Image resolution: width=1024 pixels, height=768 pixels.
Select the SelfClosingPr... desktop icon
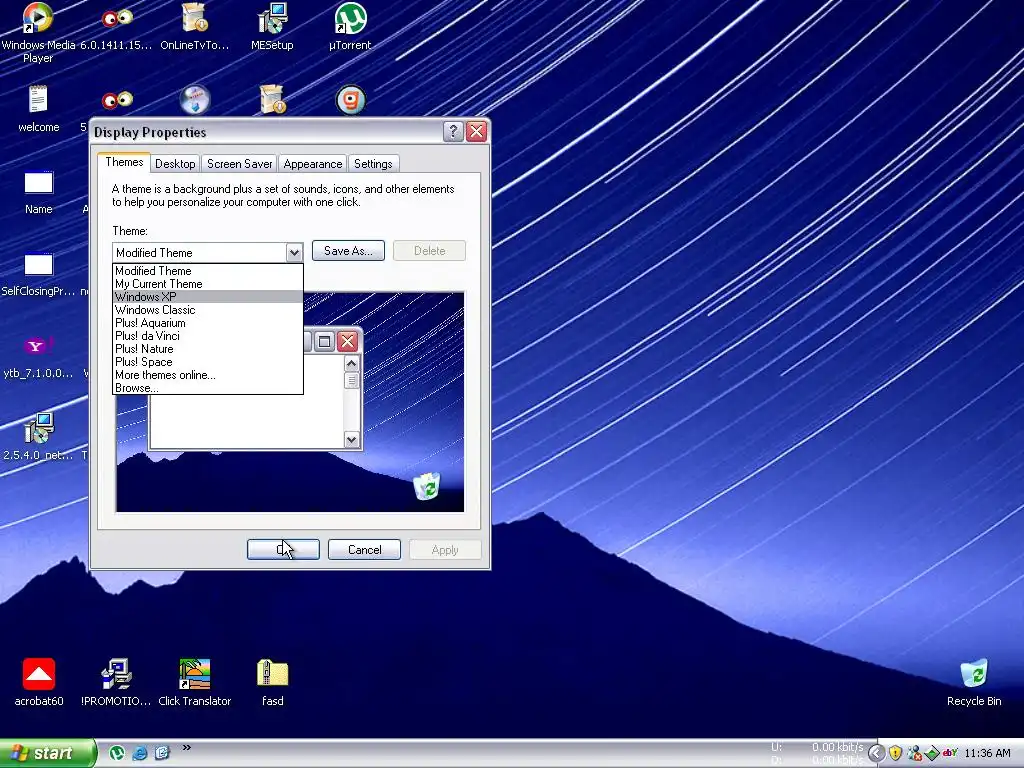coord(39,274)
